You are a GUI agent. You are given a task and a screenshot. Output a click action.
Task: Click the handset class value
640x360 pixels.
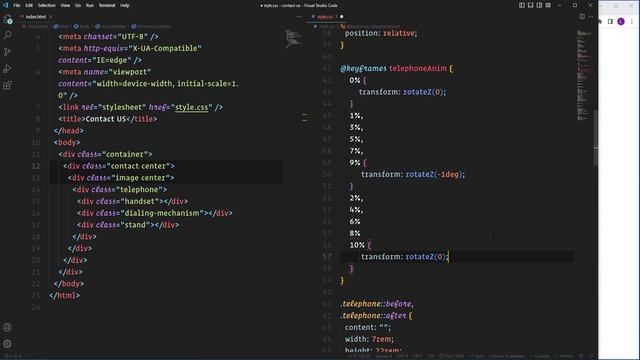(x=140, y=201)
